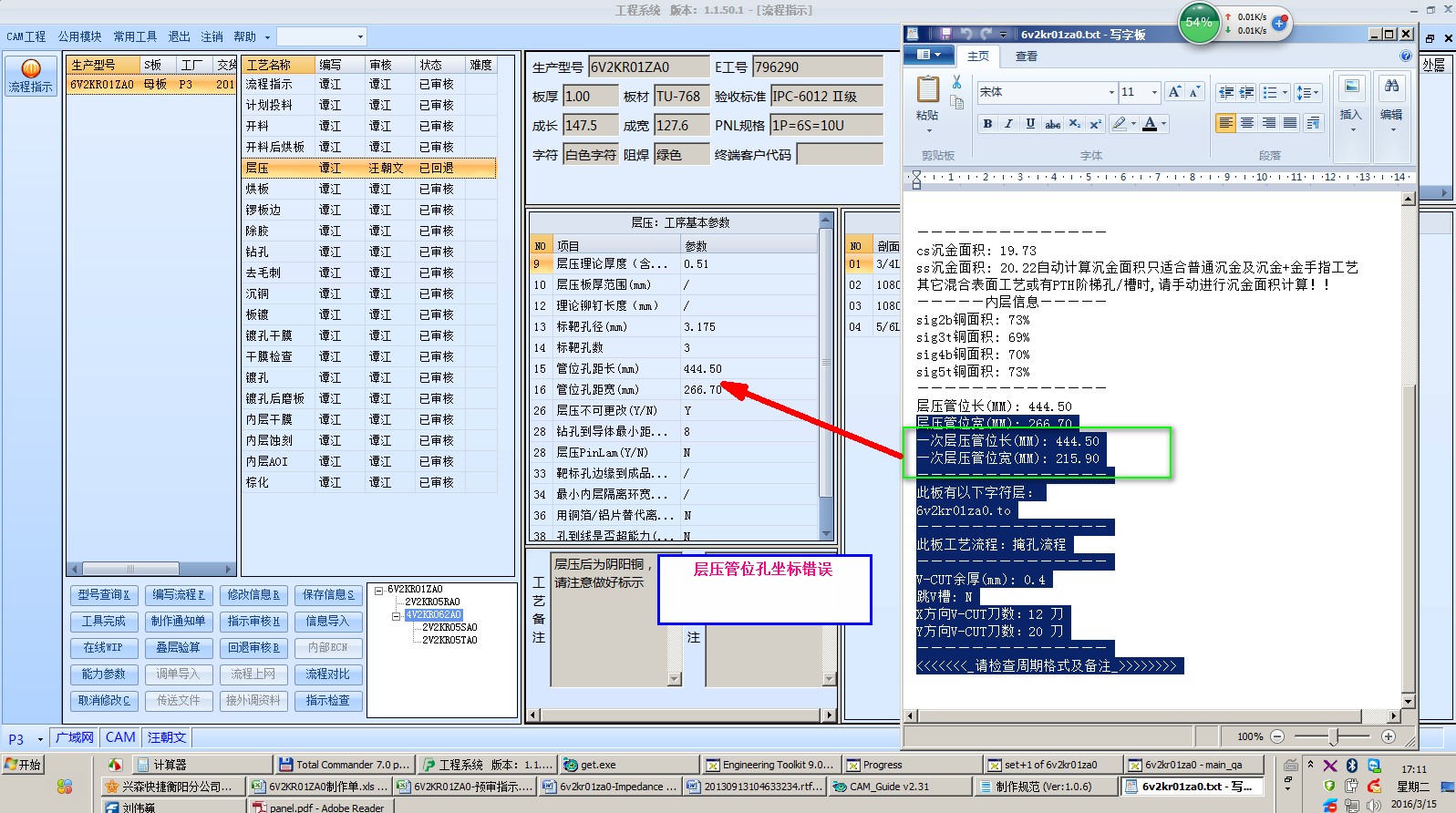Open the 公用模块 menu
This screenshot has height=813, width=1456.
(80, 36)
